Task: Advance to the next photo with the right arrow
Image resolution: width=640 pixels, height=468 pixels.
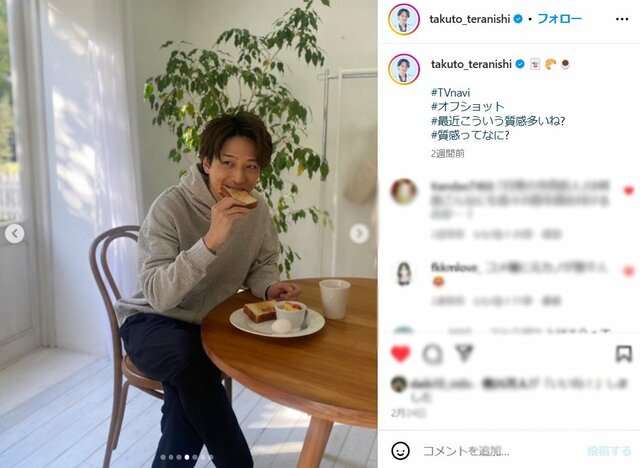Action: [x=359, y=233]
